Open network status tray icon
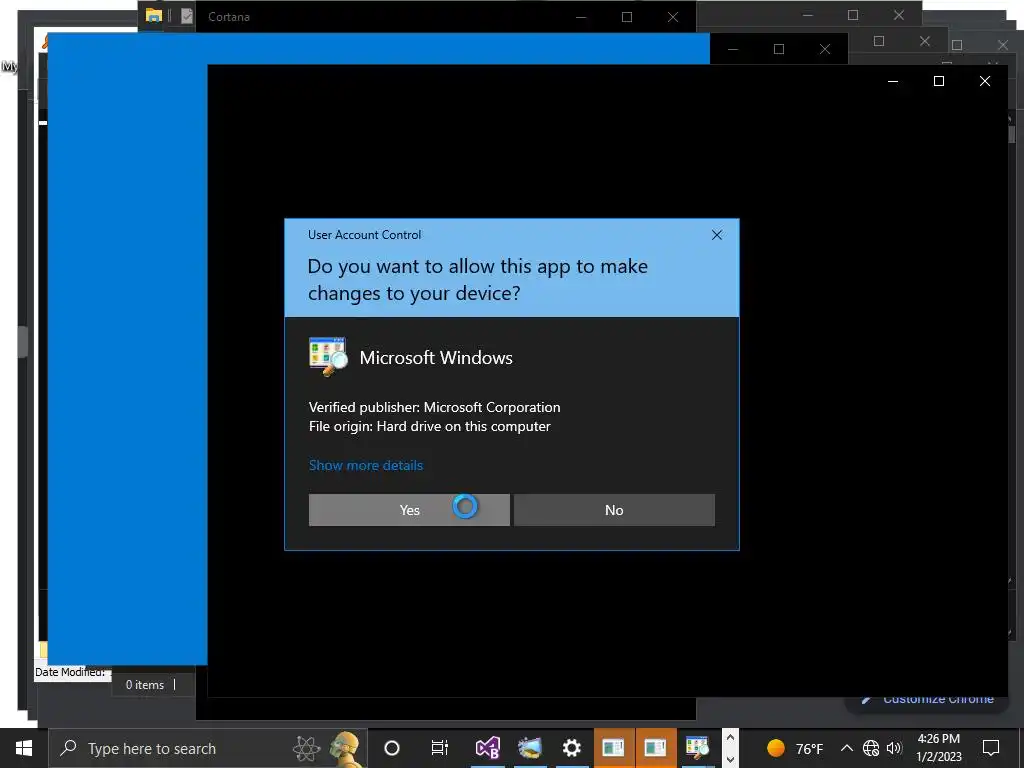 coord(871,748)
